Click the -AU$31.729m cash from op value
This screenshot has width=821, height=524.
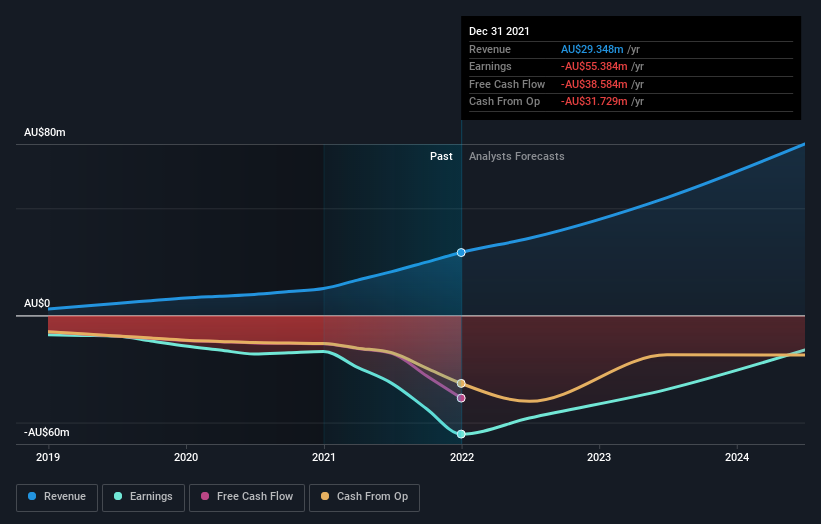coord(594,102)
